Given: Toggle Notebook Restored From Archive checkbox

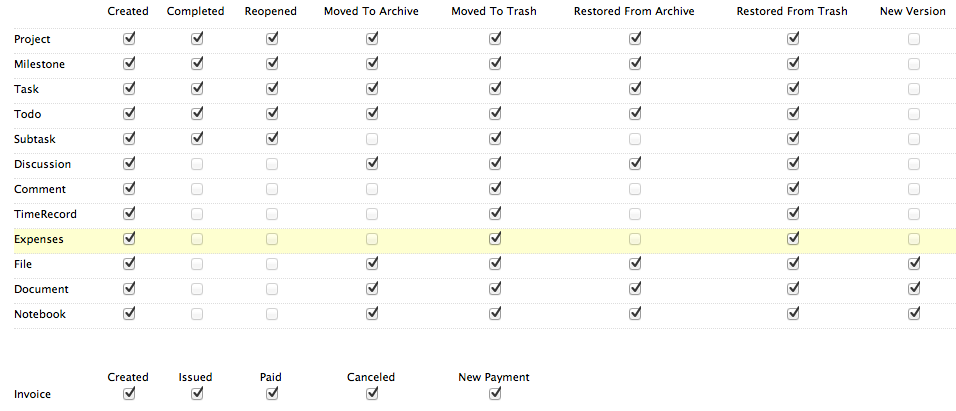Looking at the screenshot, I should [x=635, y=314].
